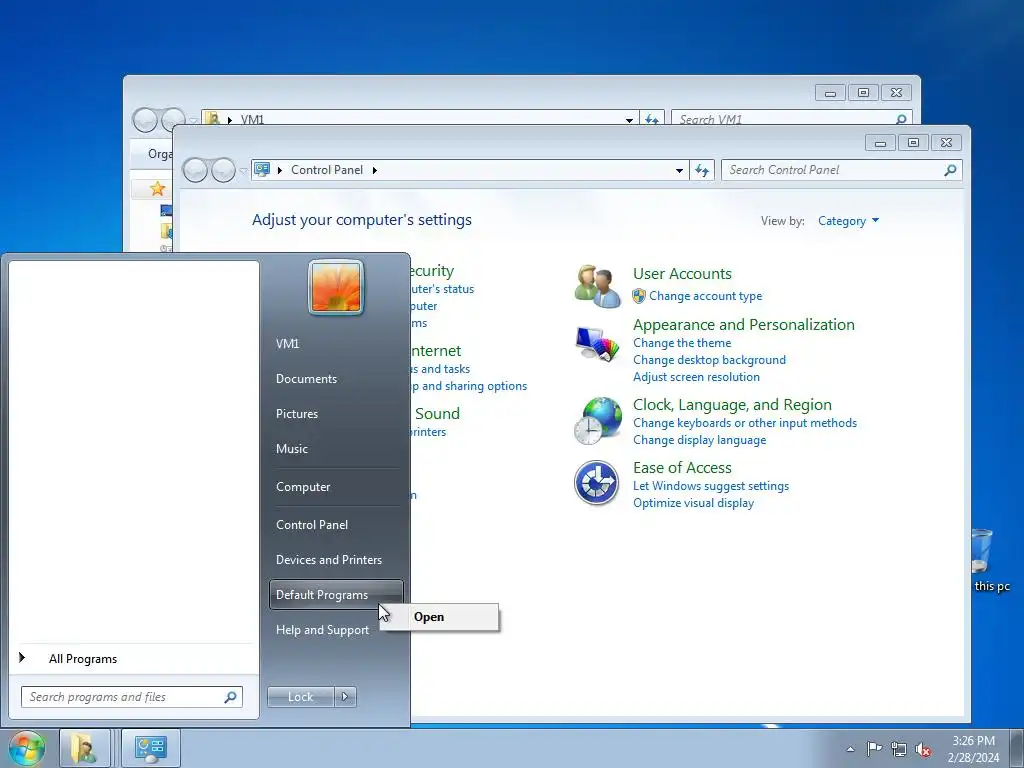Open the User Accounts heading link

click(682, 274)
